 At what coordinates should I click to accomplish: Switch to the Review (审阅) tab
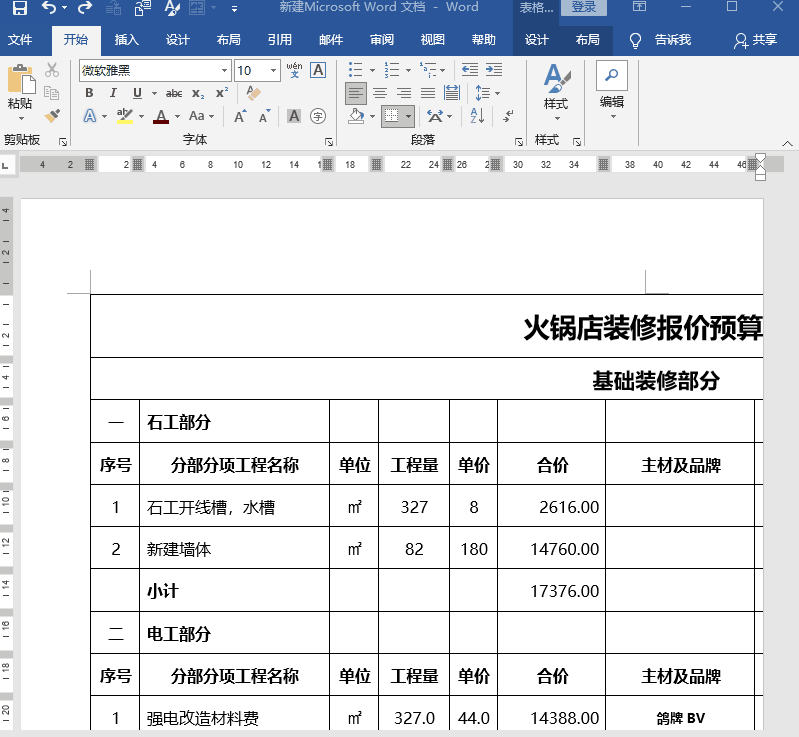click(382, 40)
